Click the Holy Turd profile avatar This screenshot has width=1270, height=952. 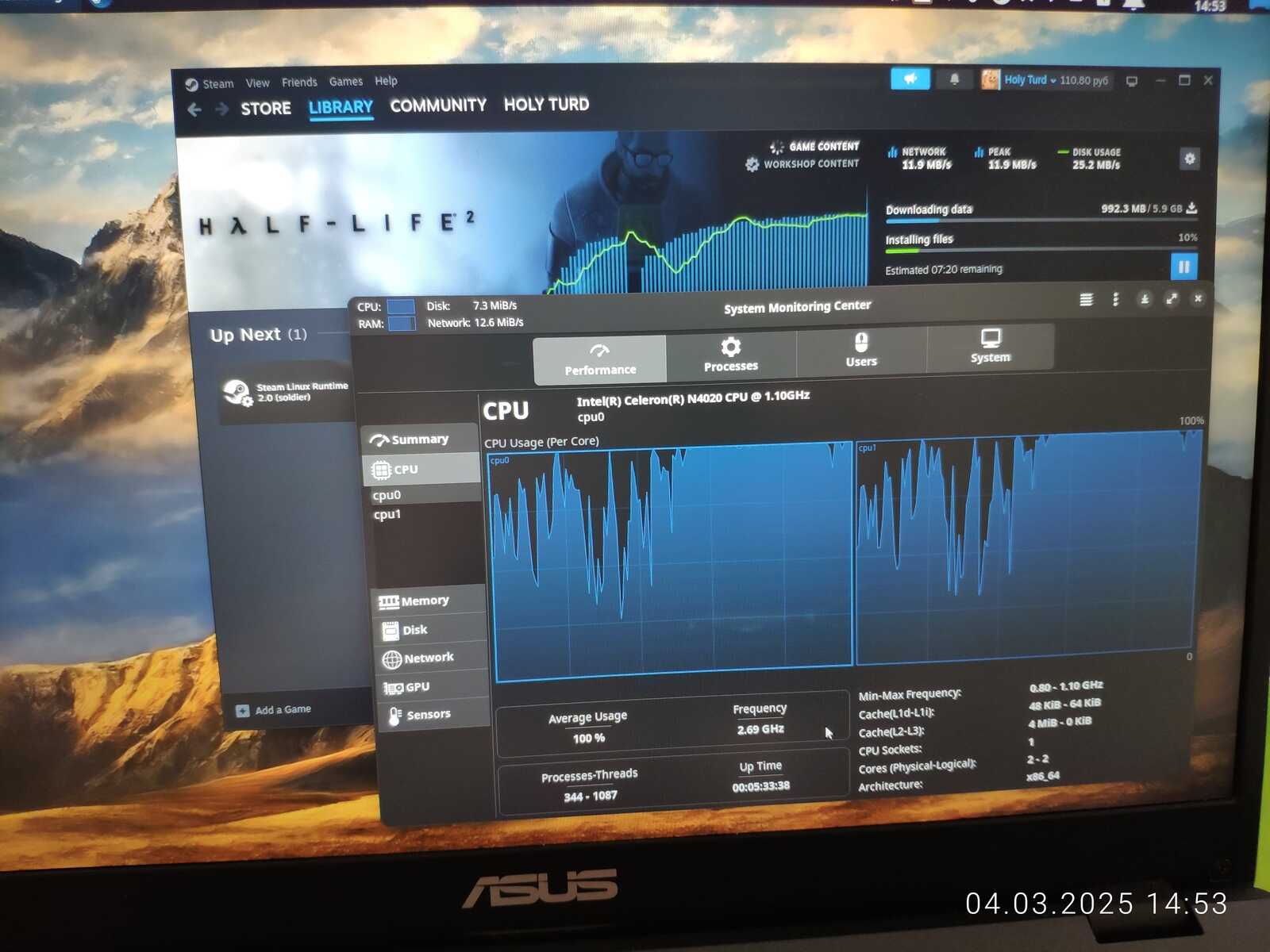[x=990, y=79]
